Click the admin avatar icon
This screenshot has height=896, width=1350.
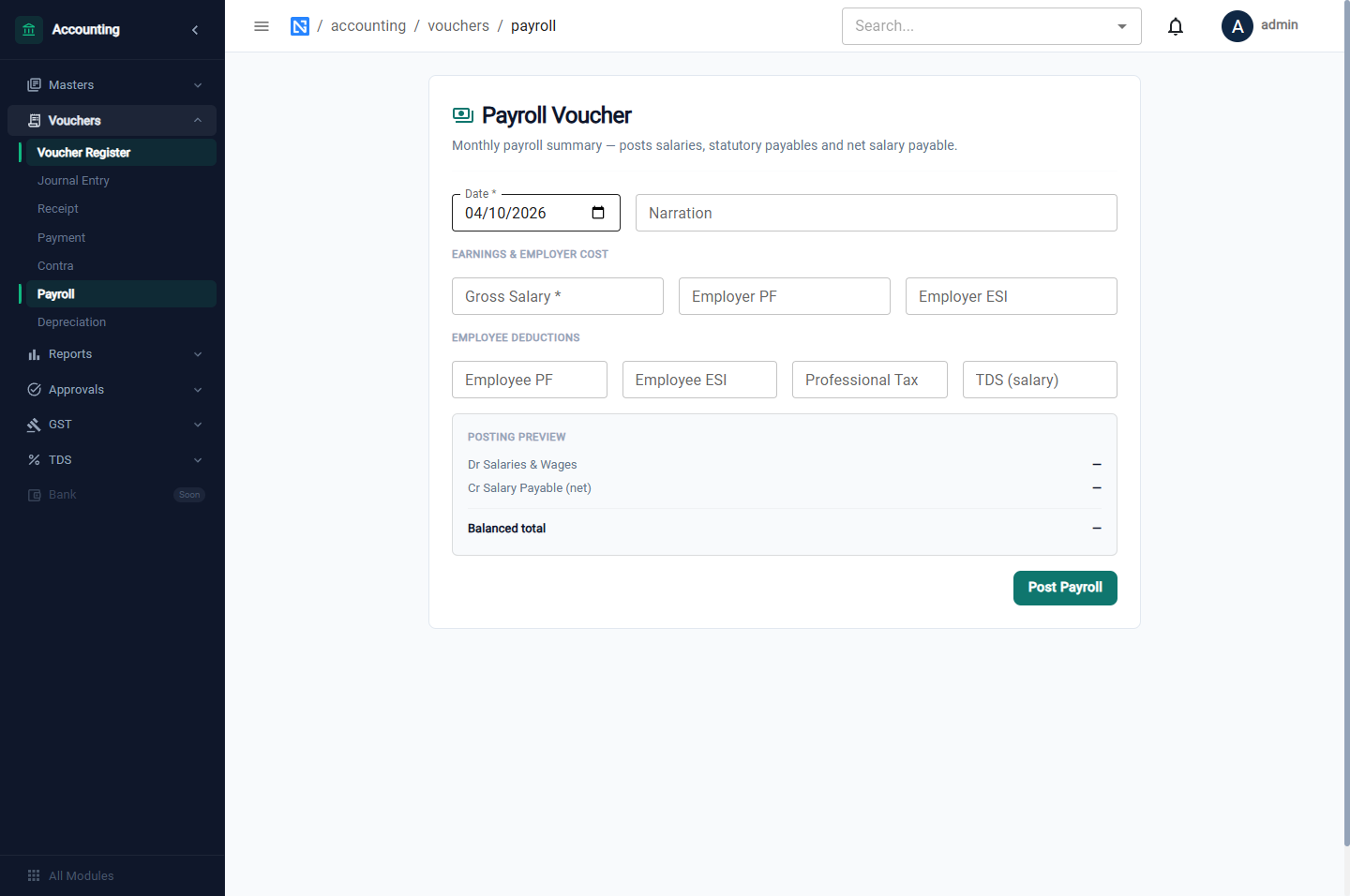pyautogui.click(x=1237, y=26)
